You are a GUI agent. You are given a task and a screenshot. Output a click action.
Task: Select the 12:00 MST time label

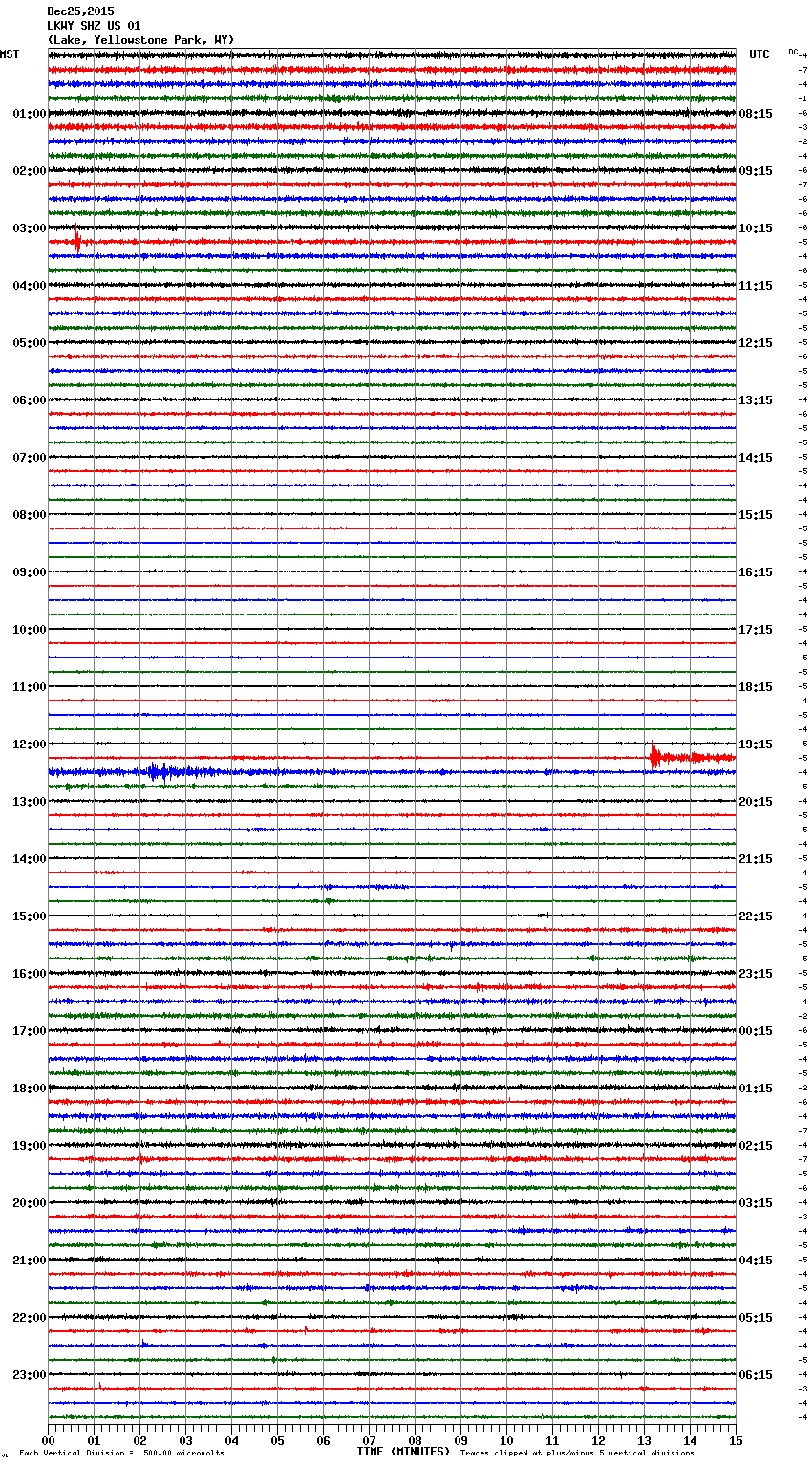(x=29, y=744)
